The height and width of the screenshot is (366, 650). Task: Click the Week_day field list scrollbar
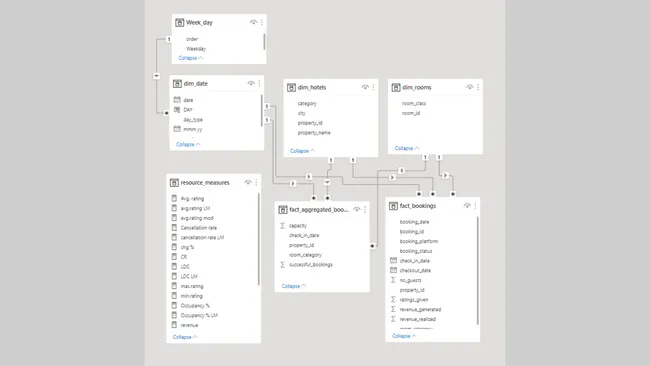[x=264, y=42]
